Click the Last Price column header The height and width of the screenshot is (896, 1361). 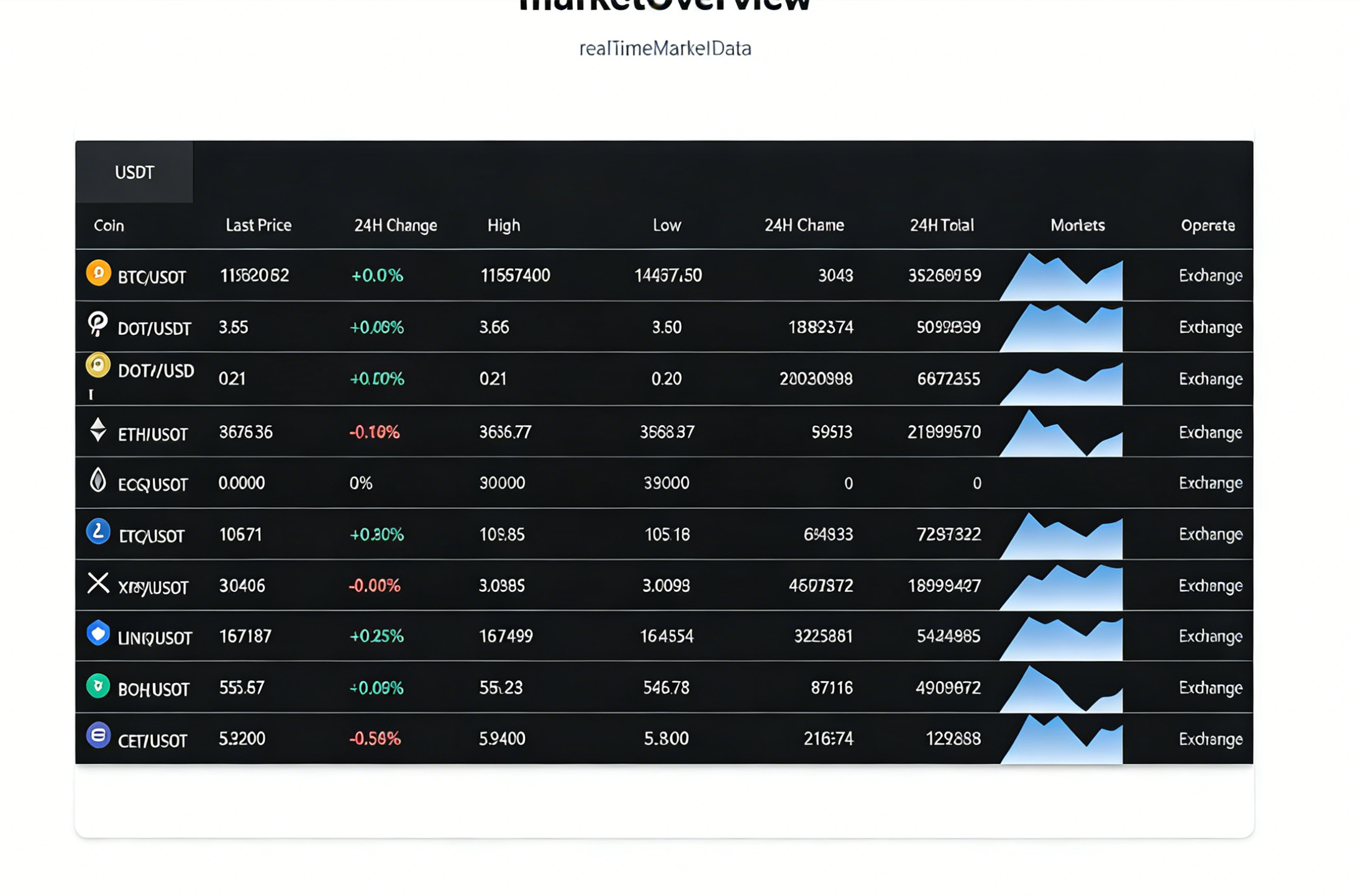(x=258, y=225)
